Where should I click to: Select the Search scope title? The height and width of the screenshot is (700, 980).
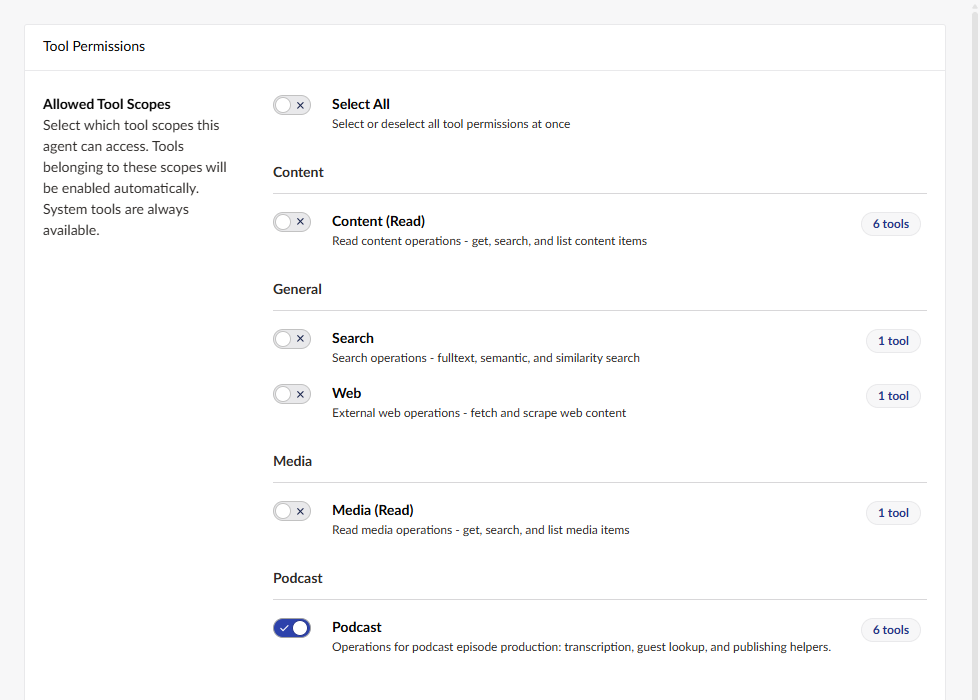click(352, 338)
